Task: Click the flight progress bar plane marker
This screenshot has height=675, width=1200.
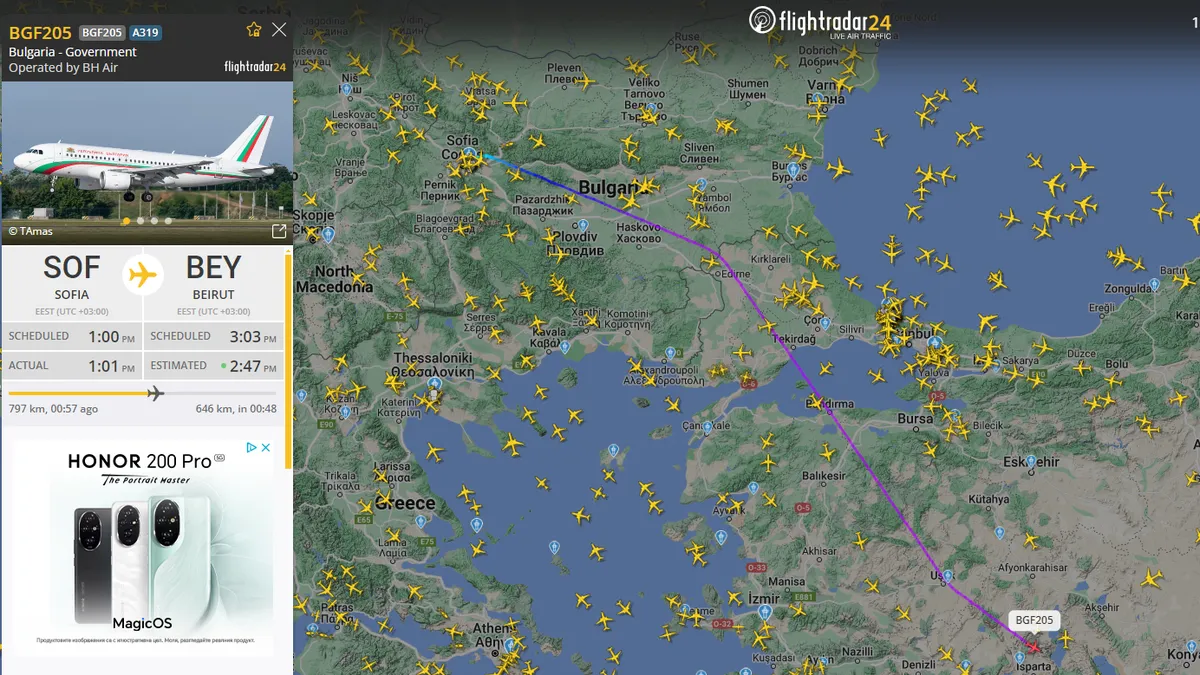Action: click(x=155, y=392)
